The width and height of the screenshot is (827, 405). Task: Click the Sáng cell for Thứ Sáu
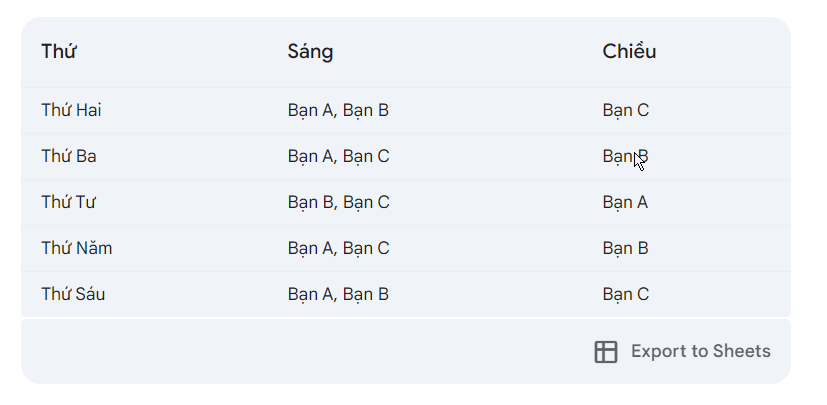coord(338,294)
